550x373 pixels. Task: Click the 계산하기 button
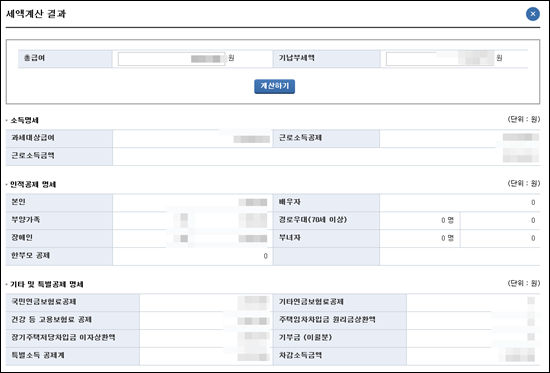(x=274, y=86)
